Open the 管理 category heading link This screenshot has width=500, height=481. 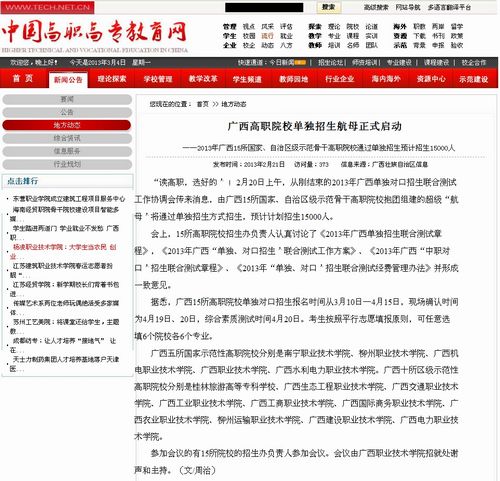click(230, 27)
